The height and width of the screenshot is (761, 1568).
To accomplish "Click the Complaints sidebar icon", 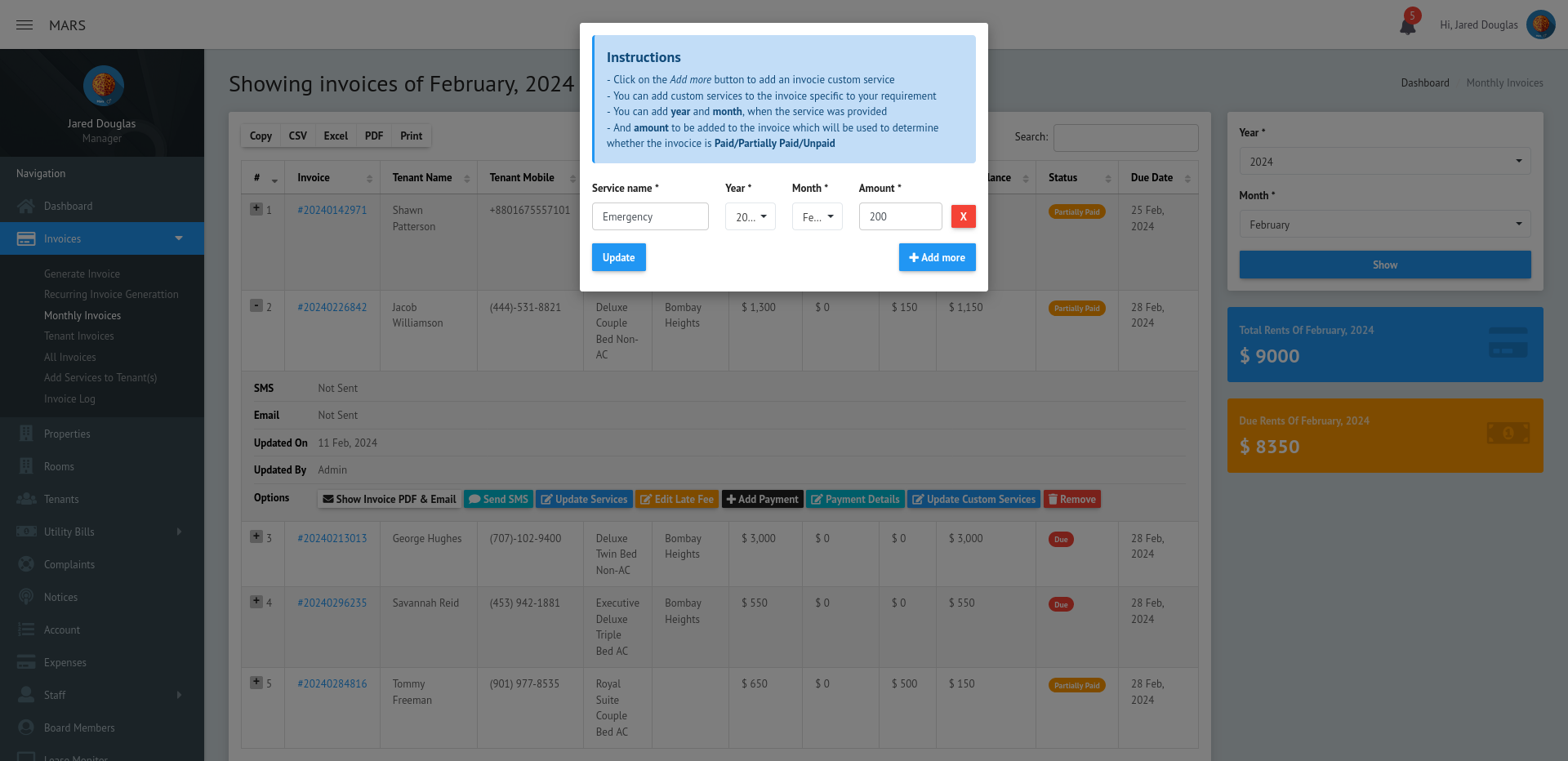I will 26,564.
